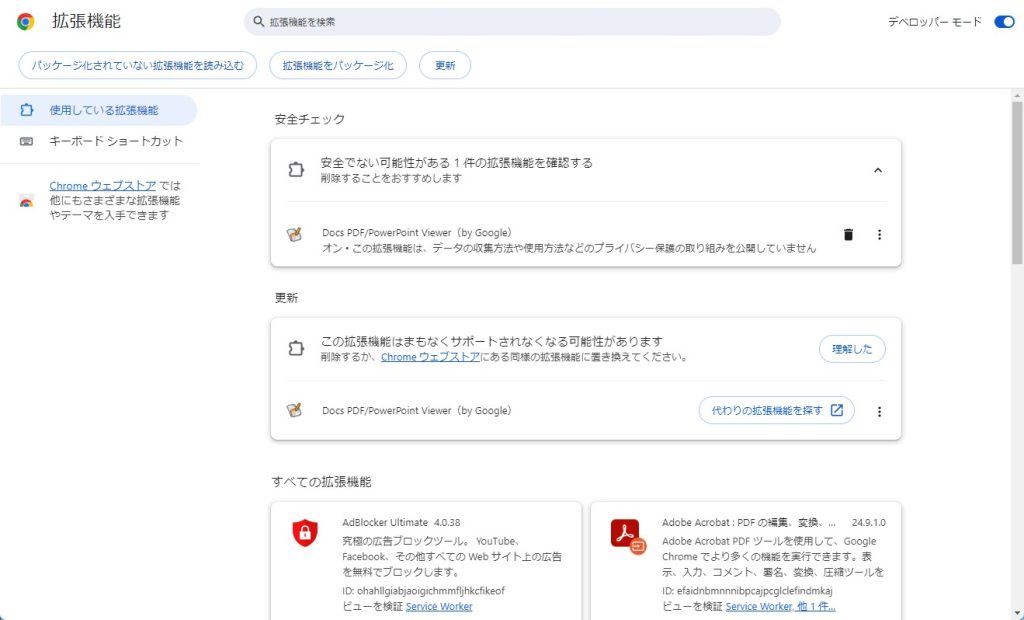1024x620 pixels.
Task: Click 代わりの拡張機能を探す button
Action: click(776, 411)
